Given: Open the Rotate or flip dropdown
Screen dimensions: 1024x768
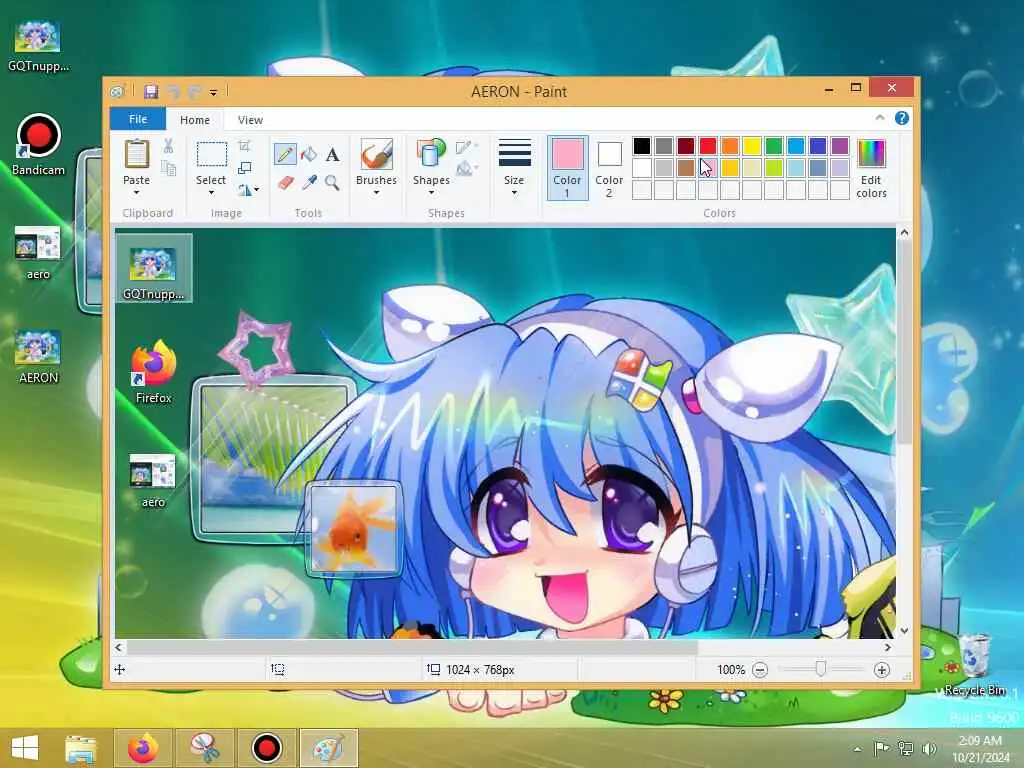Looking at the screenshot, I should (x=248, y=190).
